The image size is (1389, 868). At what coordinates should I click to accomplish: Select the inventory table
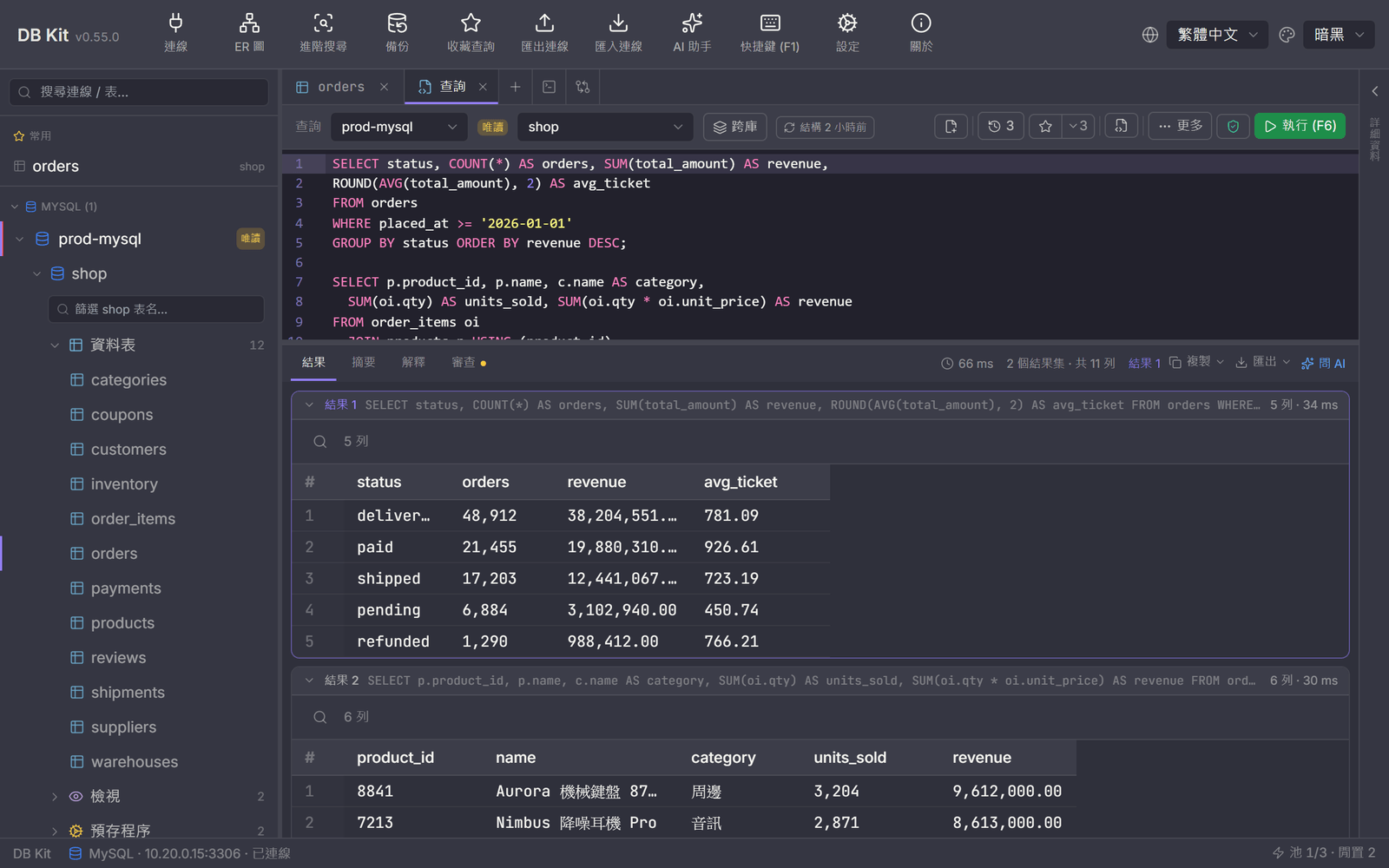[x=124, y=484]
